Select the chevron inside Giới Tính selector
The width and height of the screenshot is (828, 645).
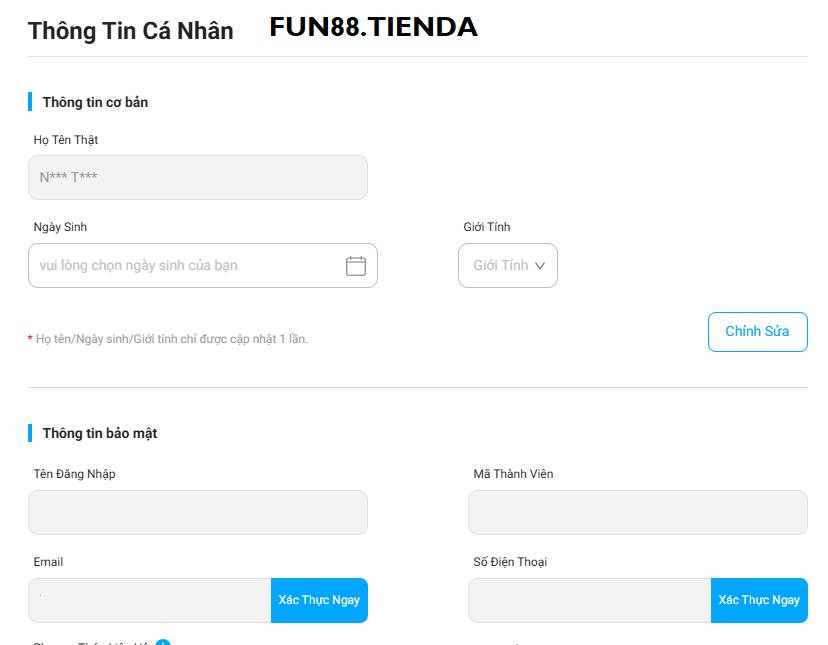coord(538,265)
